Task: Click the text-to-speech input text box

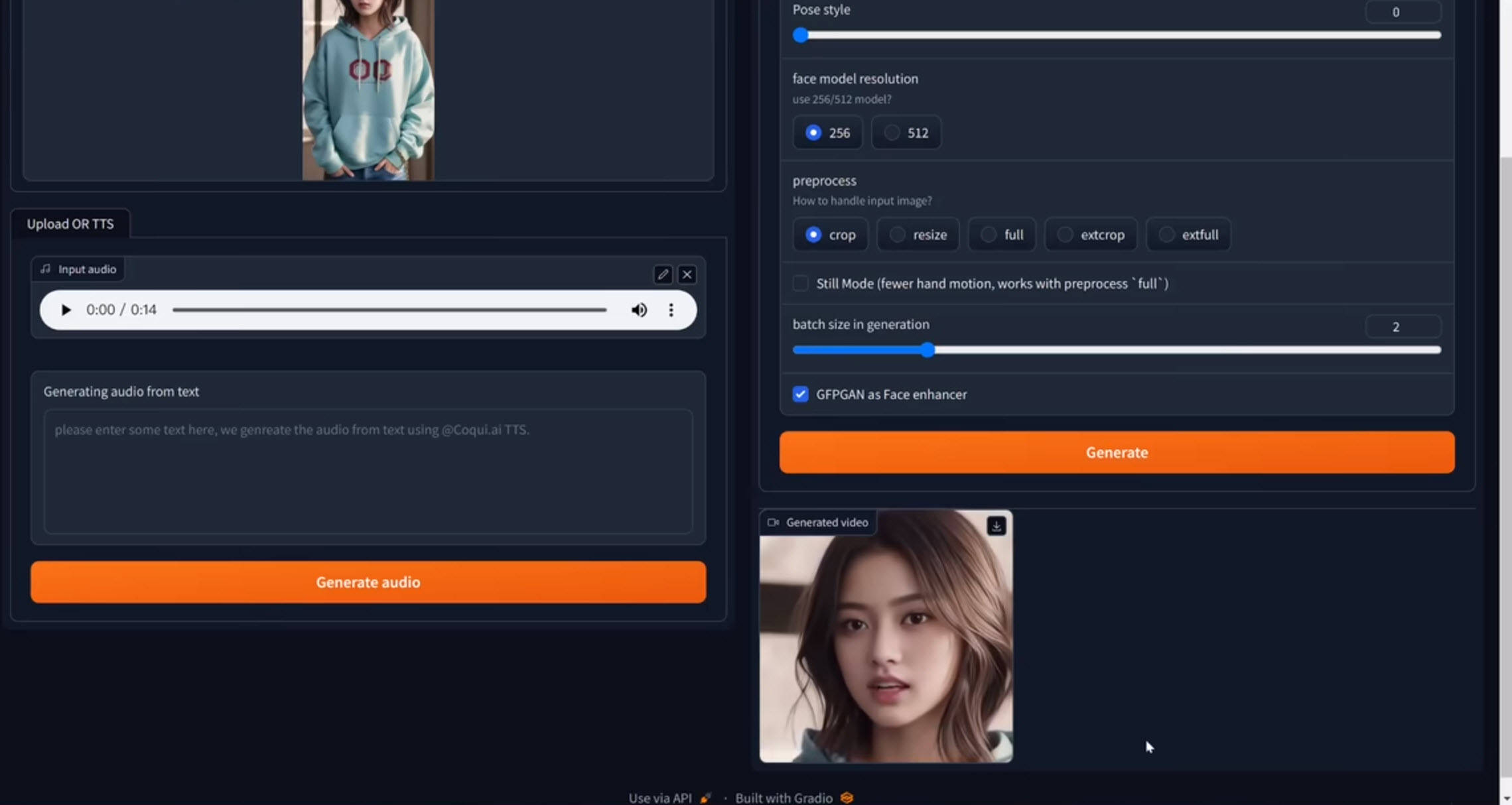Action: tap(368, 471)
